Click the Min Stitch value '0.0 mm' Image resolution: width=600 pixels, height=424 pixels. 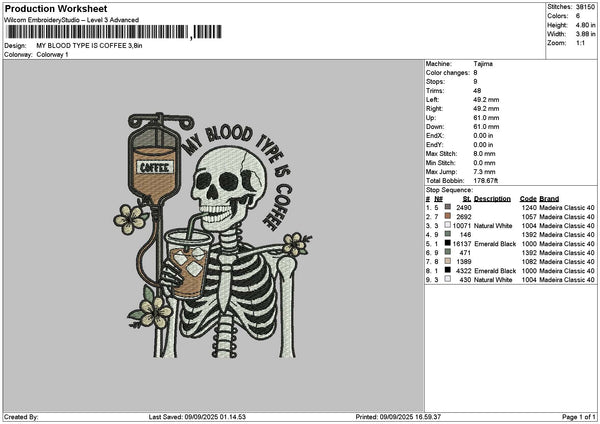click(484, 163)
